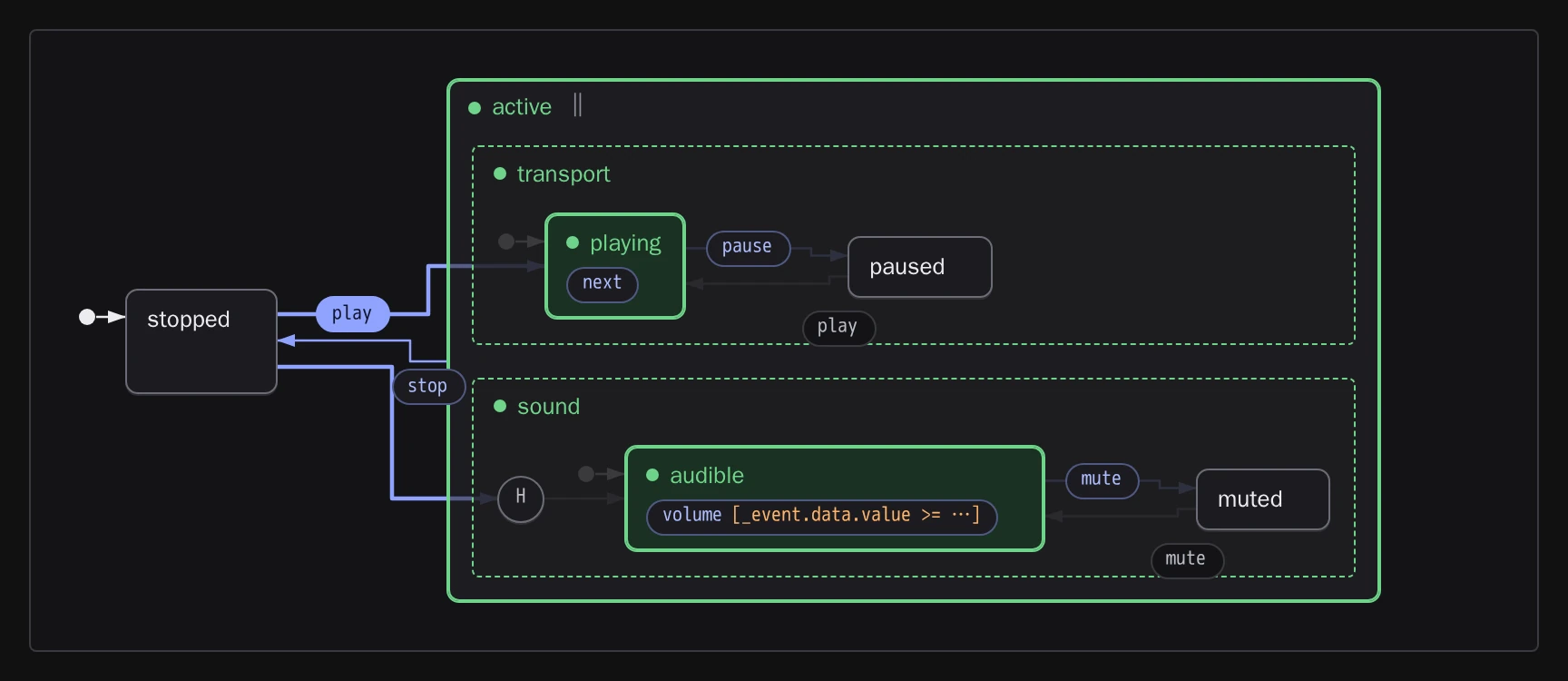
Task: Click the pause transition label
Action: (748, 248)
